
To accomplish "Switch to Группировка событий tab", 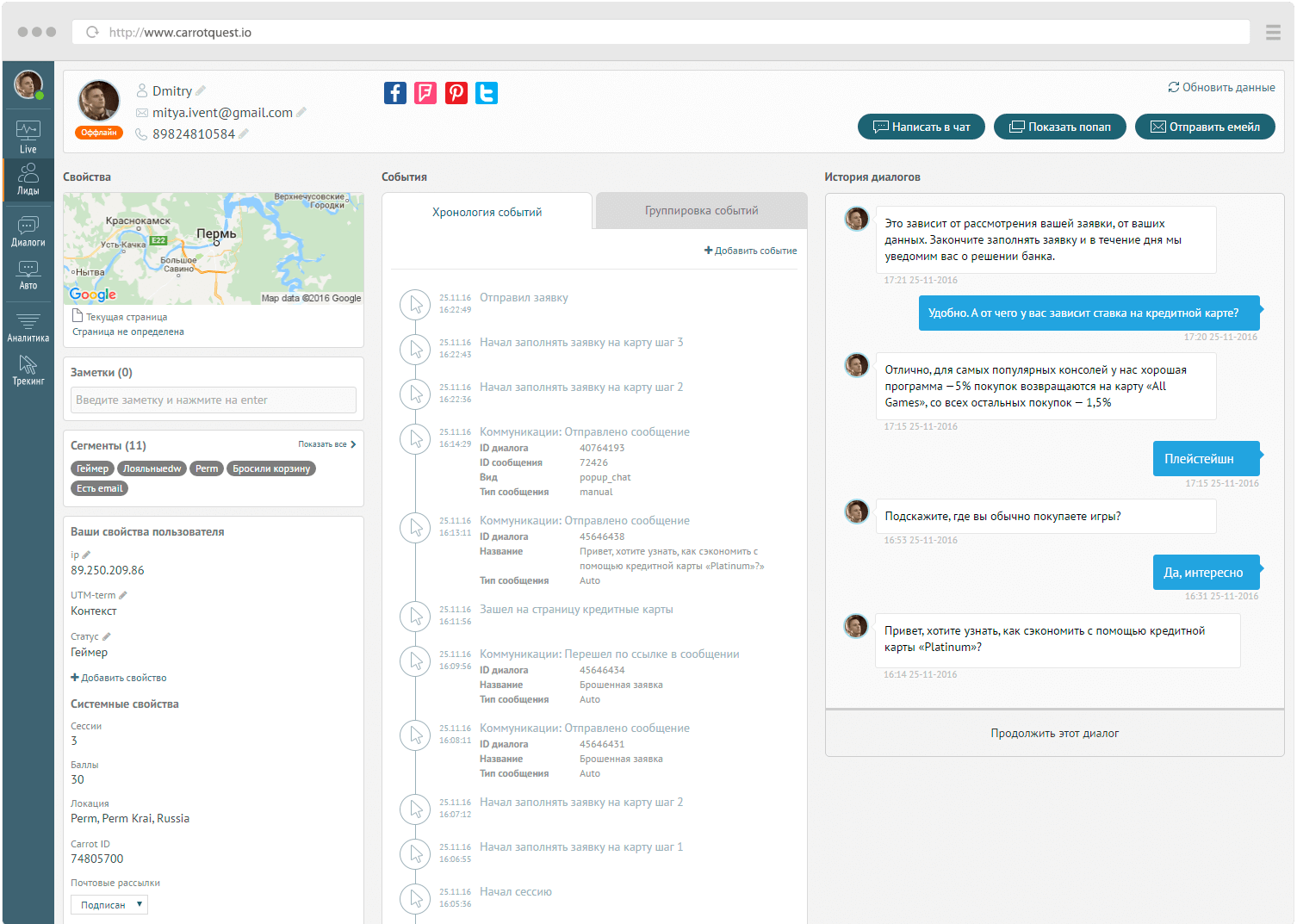I will 702,210.
